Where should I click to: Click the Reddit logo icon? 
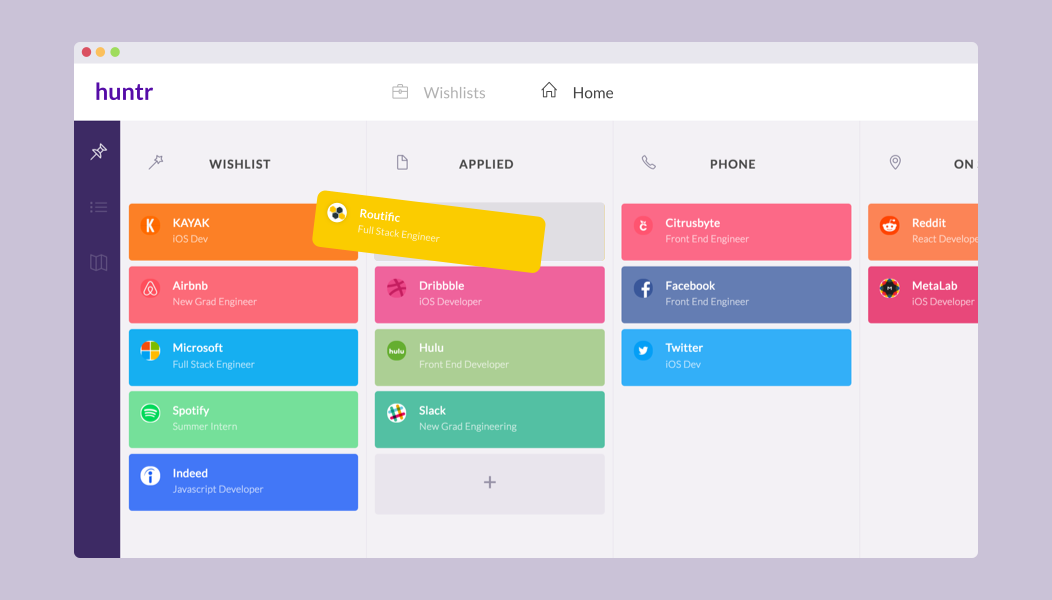pyautogui.click(x=890, y=226)
